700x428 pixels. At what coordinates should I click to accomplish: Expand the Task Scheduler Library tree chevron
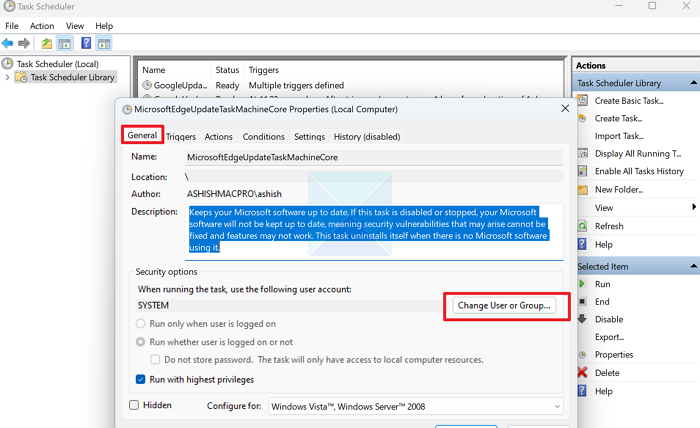7,77
